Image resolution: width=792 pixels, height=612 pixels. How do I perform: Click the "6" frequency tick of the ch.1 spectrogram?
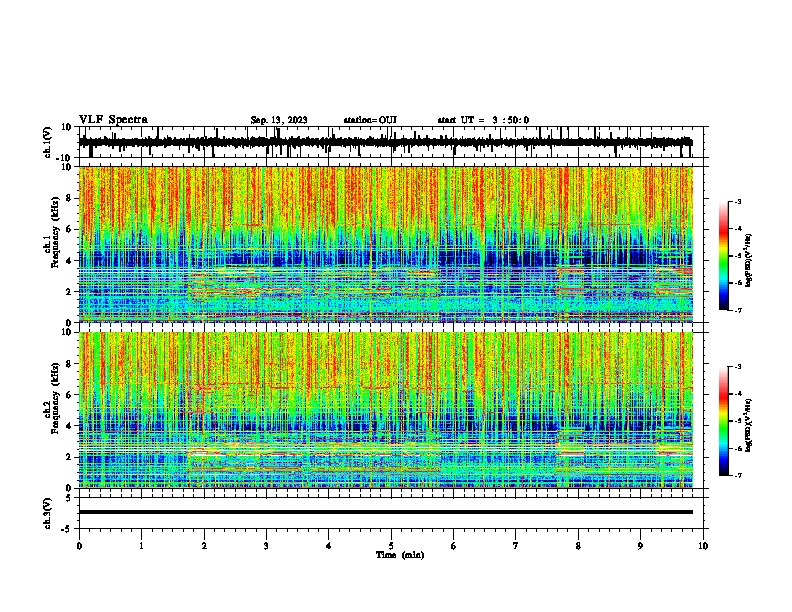click(x=69, y=229)
